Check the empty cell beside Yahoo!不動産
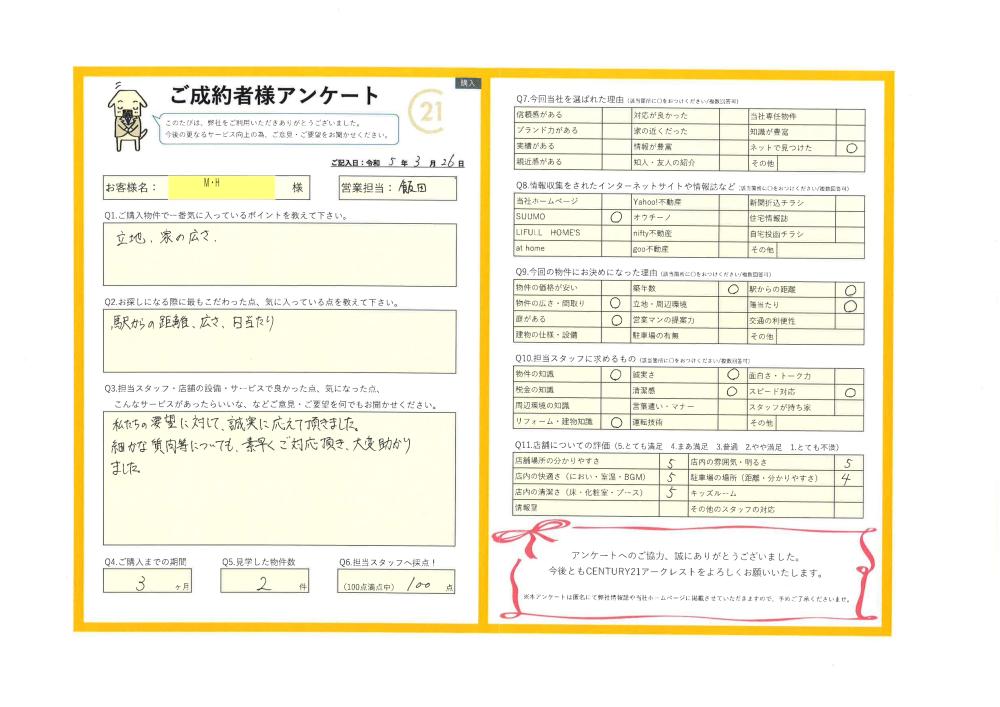The image size is (1000, 707). coord(733,201)
